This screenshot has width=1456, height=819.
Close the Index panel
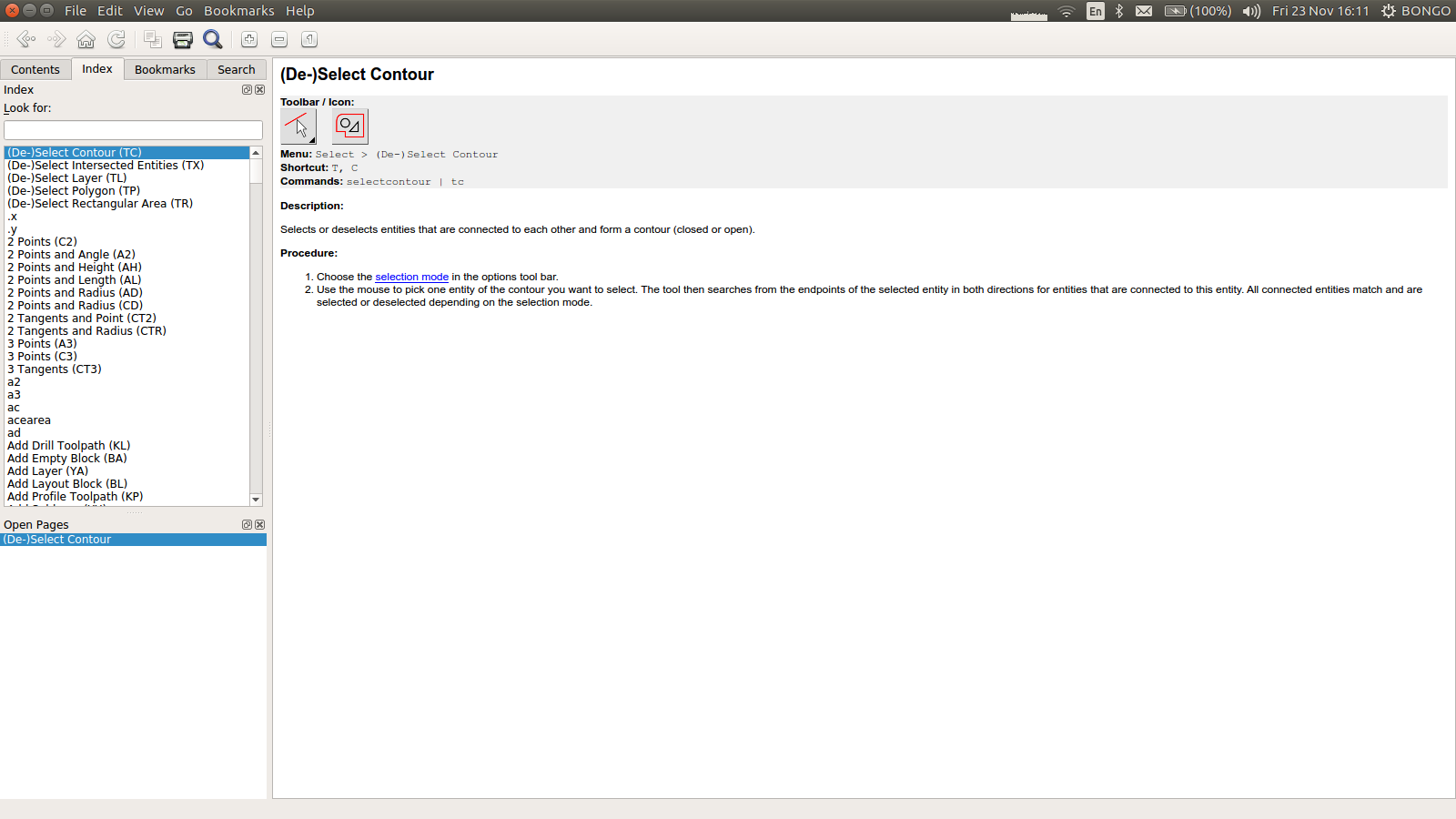click(x=260, y=90)
